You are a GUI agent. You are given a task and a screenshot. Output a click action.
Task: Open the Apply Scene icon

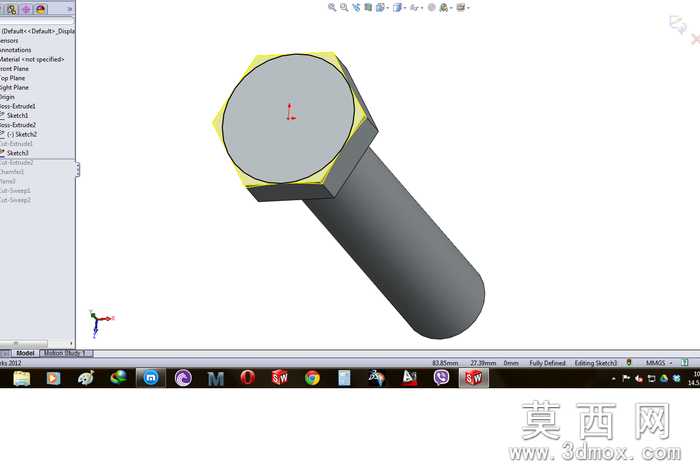click(x=443, y=7)
